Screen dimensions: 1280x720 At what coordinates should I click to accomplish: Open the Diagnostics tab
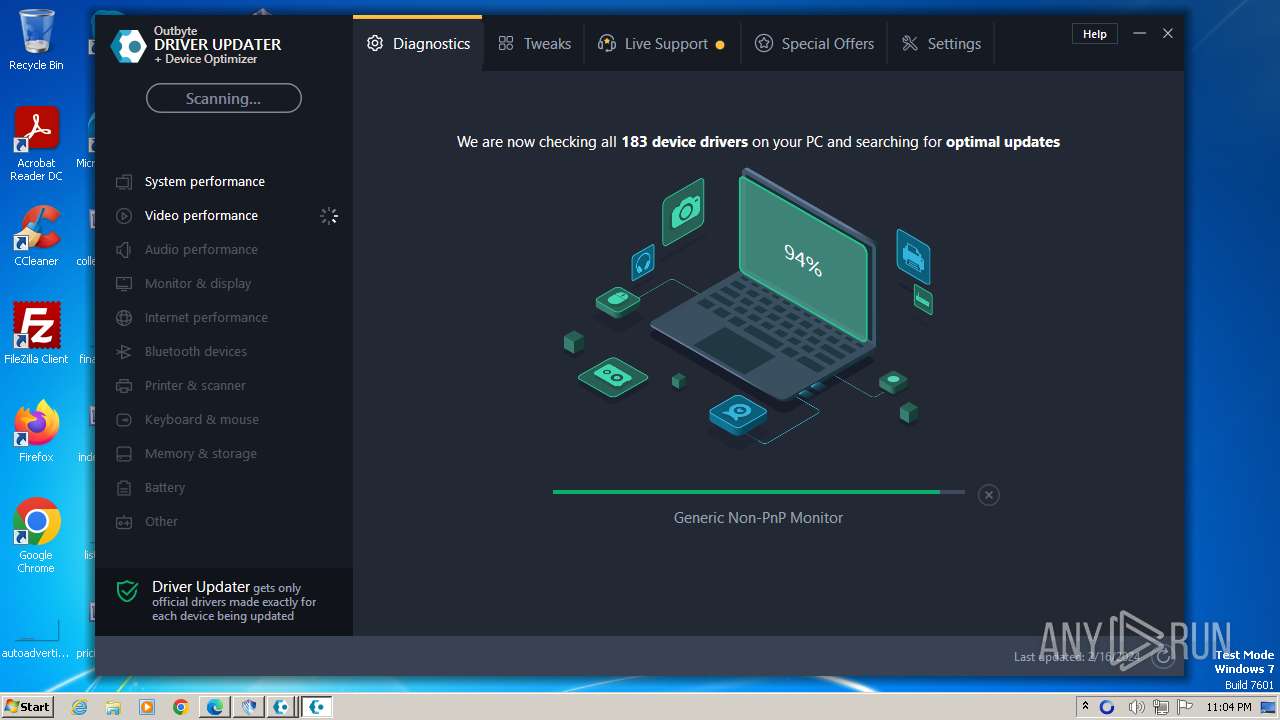(x=418, y=44)
